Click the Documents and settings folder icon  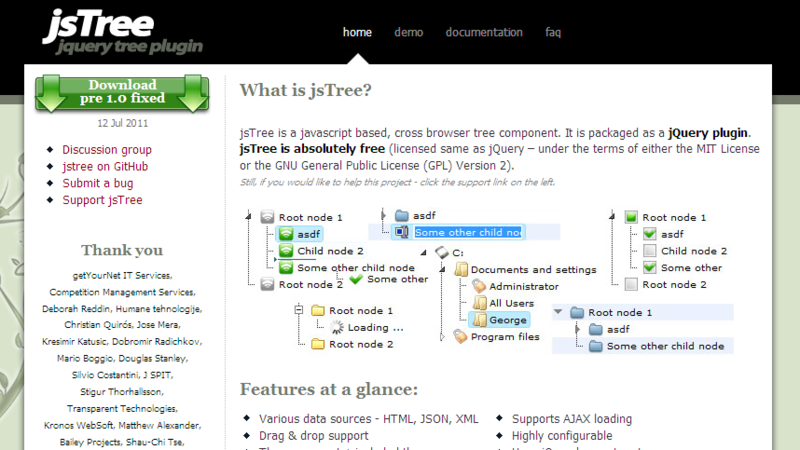[461, 269]
